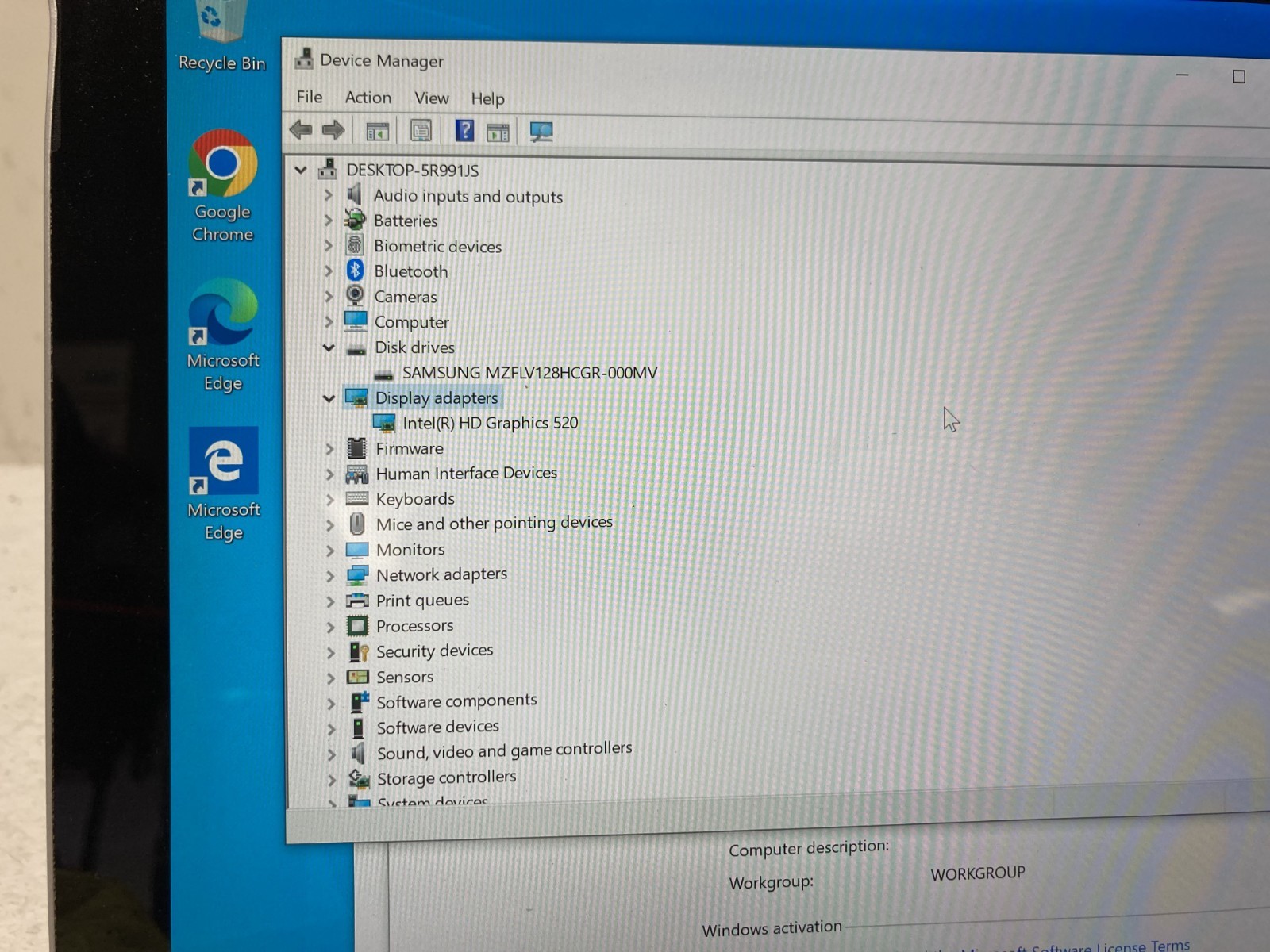Viewport: 1270px width, 952px height.
Task: Select the Batteries icon
Action: [355, 220]
